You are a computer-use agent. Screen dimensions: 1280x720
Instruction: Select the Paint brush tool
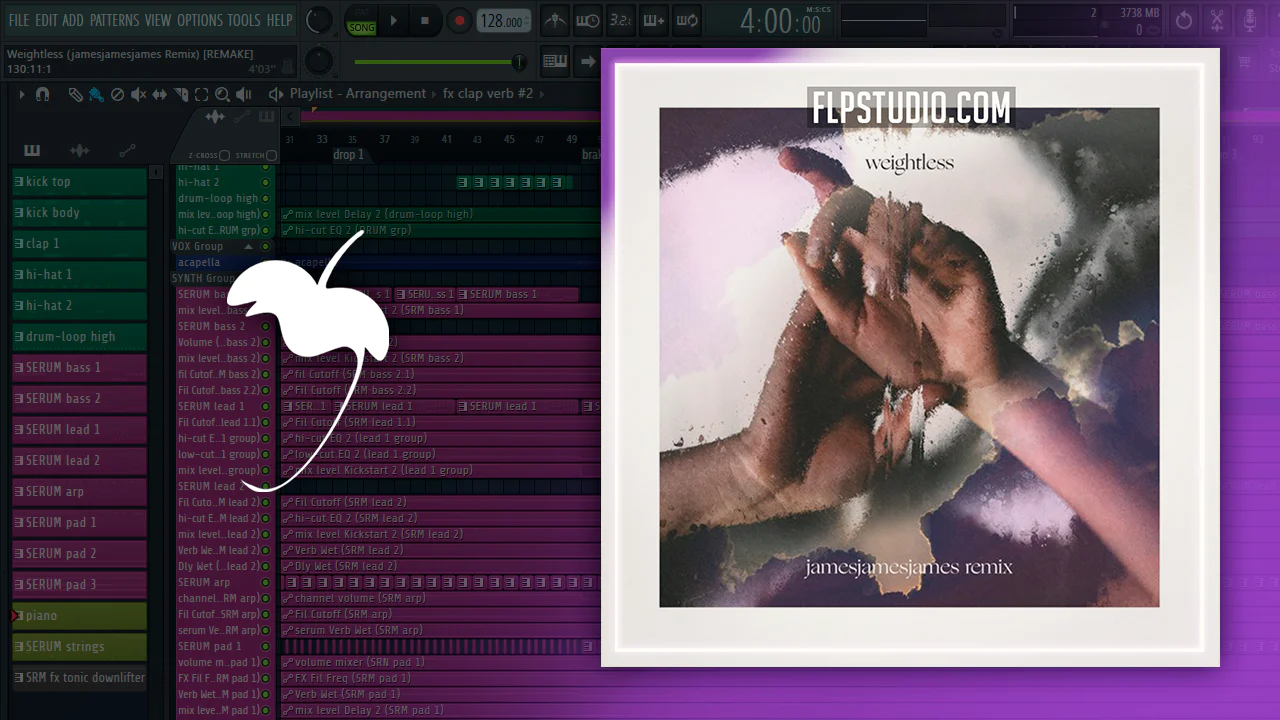[x=96, y=95]
